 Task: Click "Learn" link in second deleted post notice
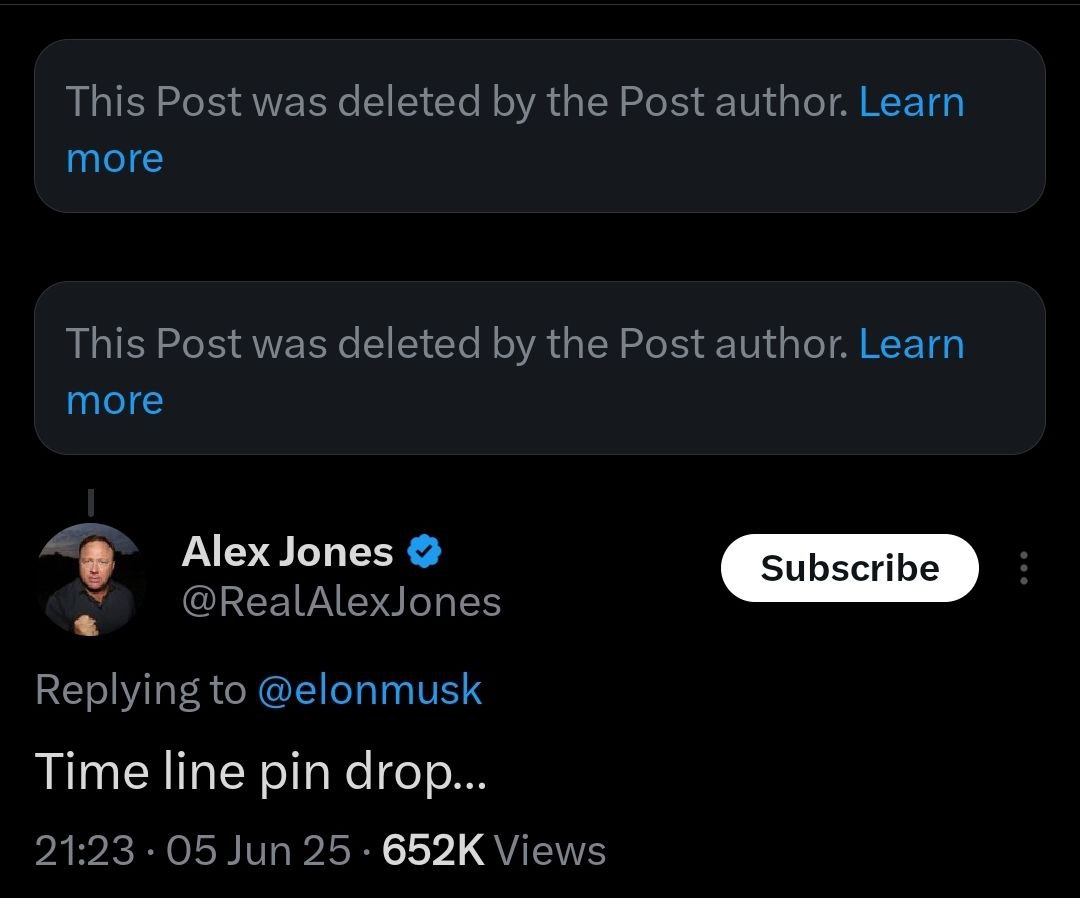(x=911, y=343)
